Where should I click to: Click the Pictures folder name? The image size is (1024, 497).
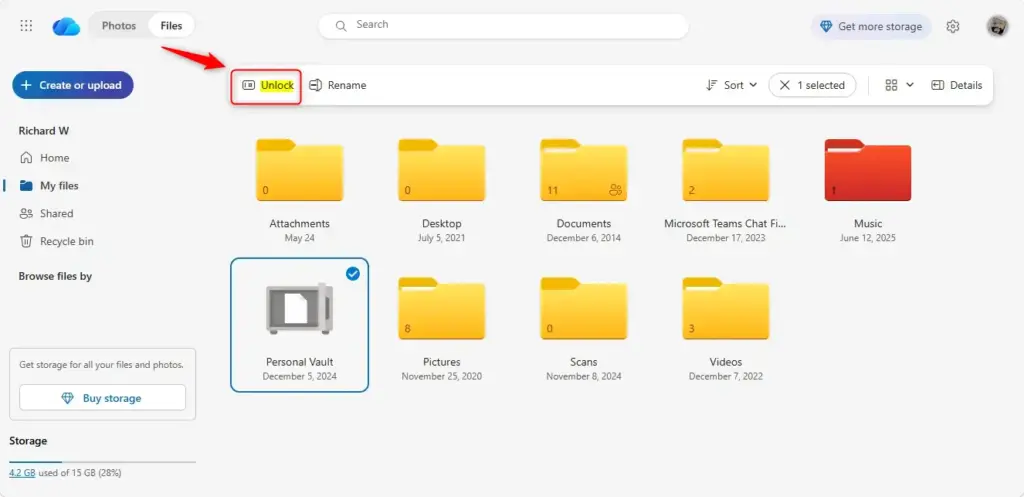click(x=442, y=362)
